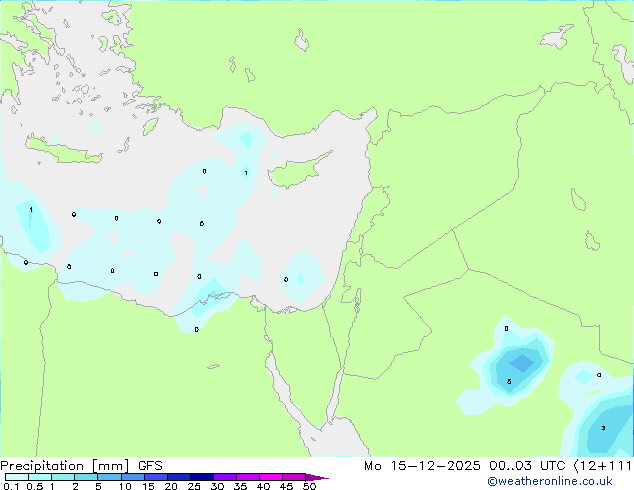Pick the 15–20 mm legend color swatch
634x490 pixels.
155,477
